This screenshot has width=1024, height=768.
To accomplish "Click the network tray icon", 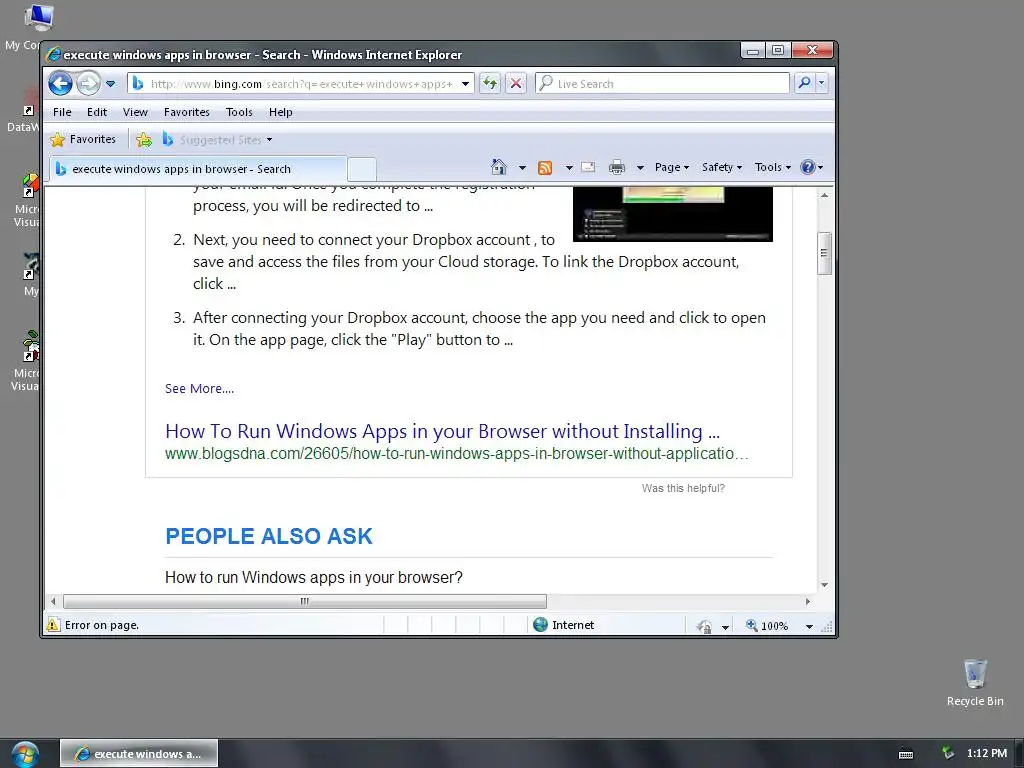I will point(948,753).
